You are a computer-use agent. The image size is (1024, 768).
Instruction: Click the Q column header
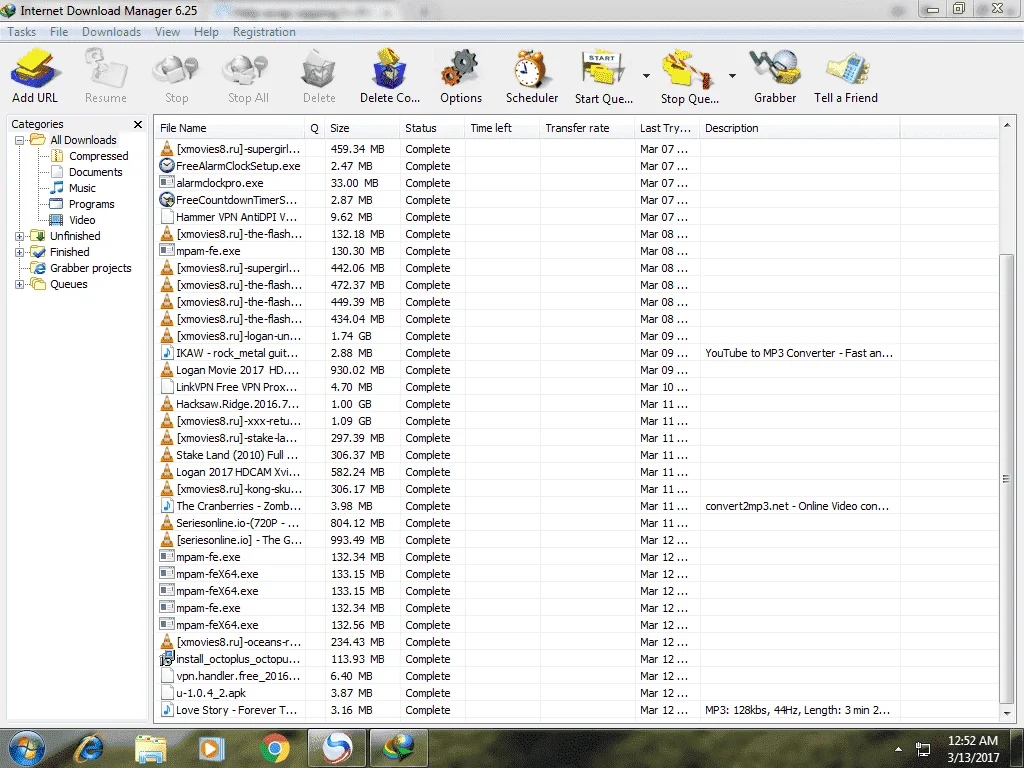point(314,128)
